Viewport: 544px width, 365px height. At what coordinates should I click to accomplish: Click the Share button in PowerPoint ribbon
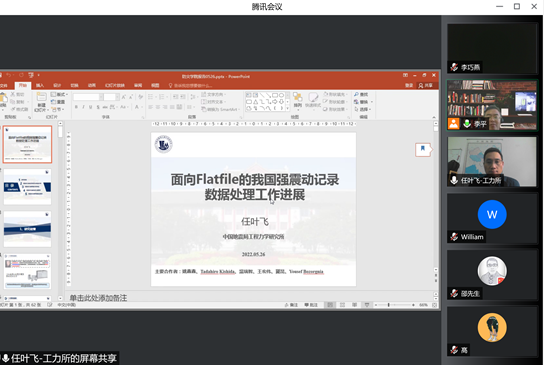click(426, 85)
